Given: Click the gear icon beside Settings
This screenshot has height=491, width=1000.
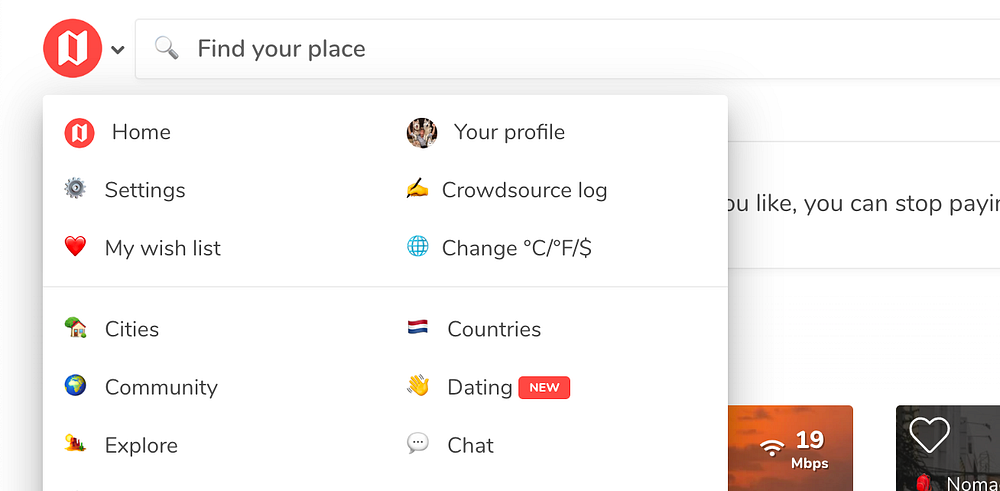Looking at the screenshot, I should point(75,189).
